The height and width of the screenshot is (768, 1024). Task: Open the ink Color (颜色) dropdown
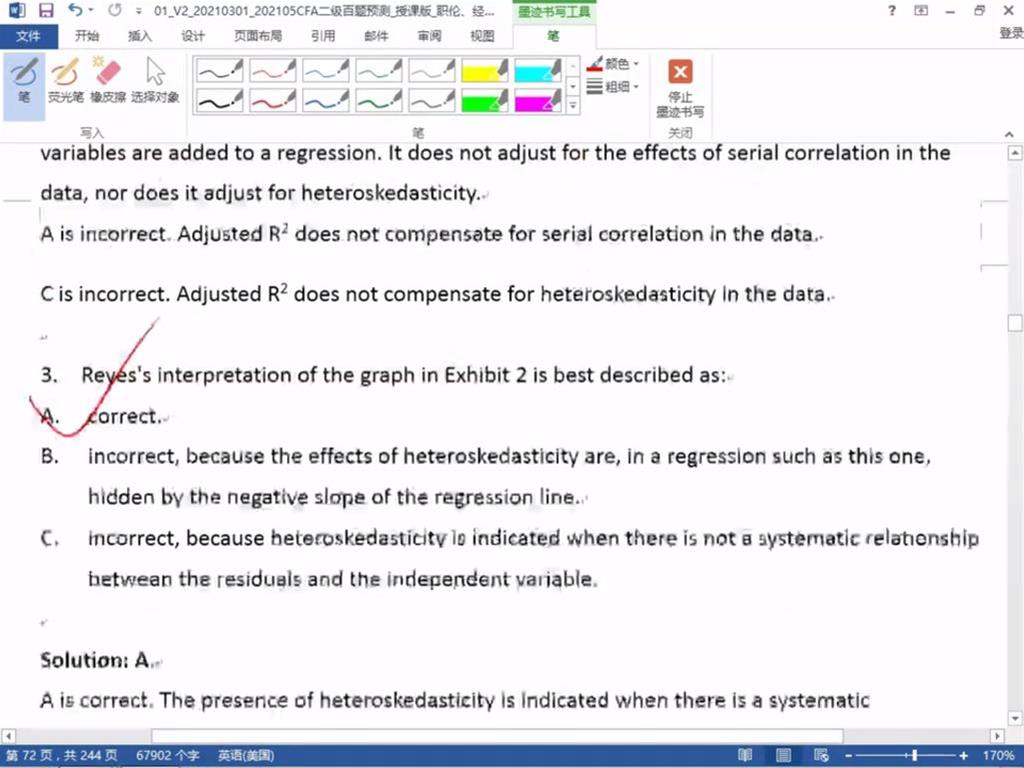[615, 64]
